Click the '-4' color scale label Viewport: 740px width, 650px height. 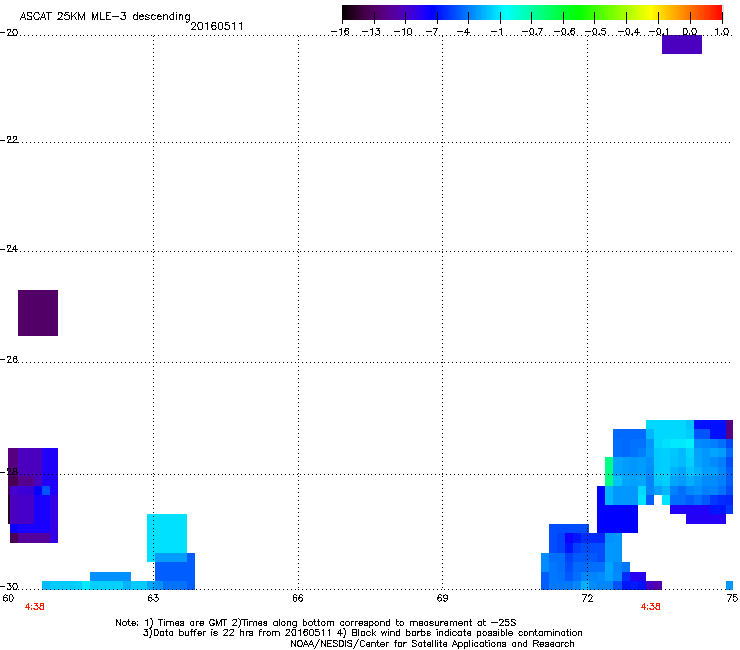coord(464,32)
